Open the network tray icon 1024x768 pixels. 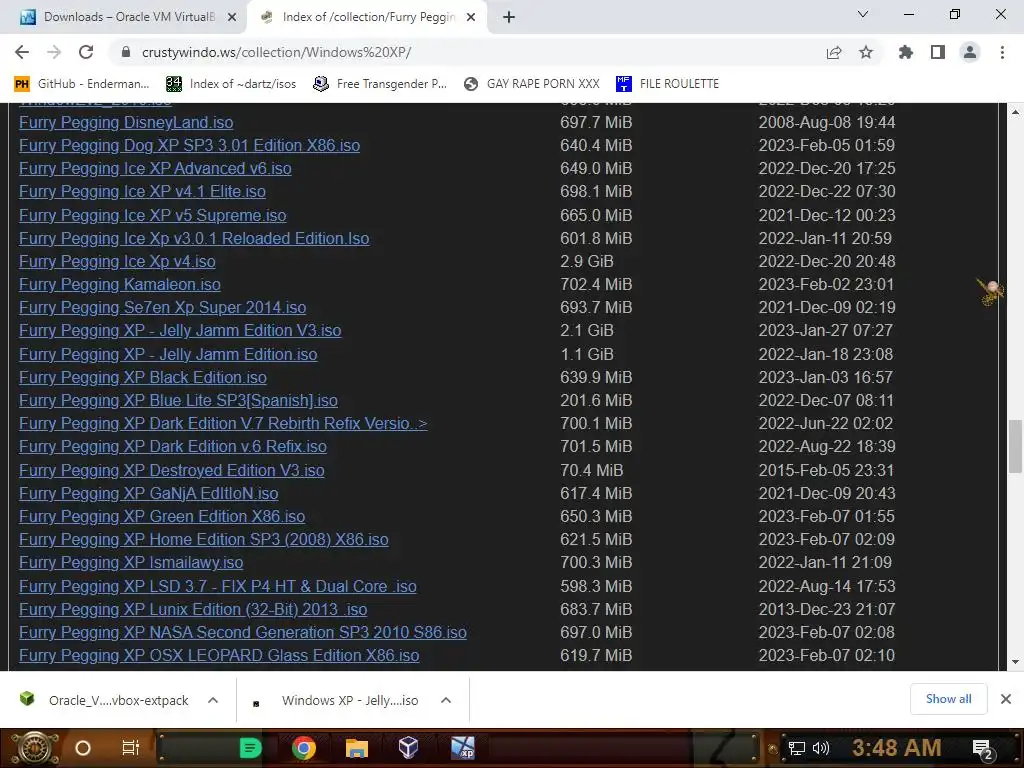796,748
